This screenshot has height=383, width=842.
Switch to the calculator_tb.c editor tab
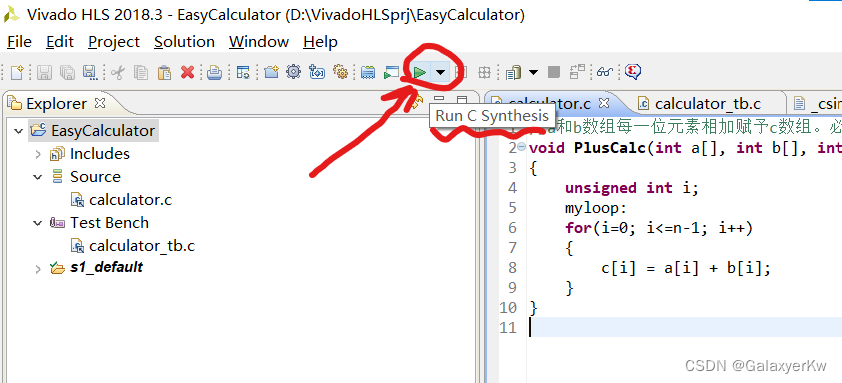click(x=707, y=104)
